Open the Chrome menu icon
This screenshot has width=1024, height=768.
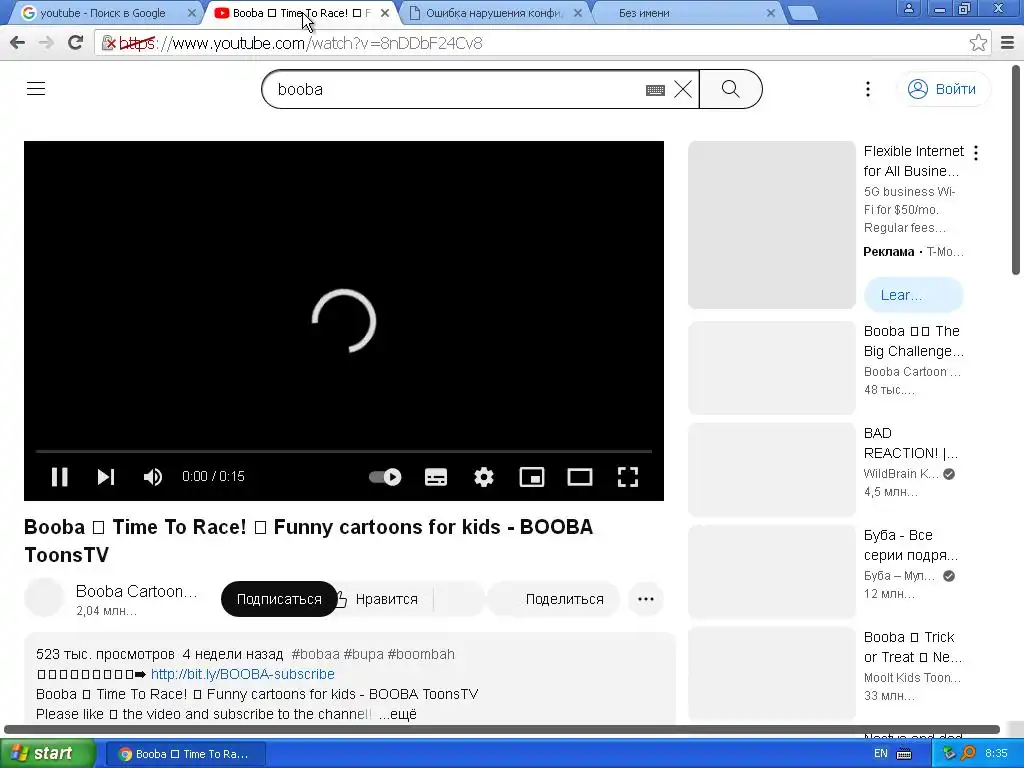[x=1008, y=43]
